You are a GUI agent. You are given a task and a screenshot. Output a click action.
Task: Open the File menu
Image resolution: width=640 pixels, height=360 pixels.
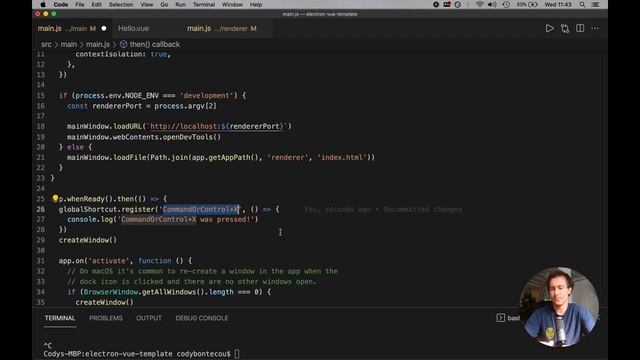point(80,4)
